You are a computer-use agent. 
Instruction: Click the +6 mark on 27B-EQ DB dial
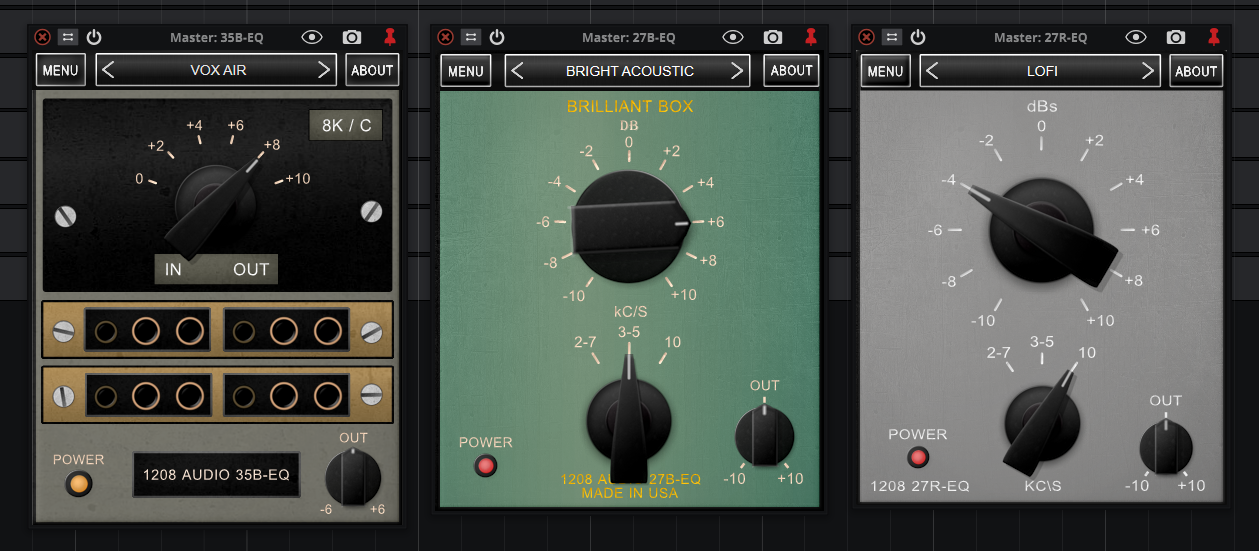pyautogui.click(x=716, y=222)
